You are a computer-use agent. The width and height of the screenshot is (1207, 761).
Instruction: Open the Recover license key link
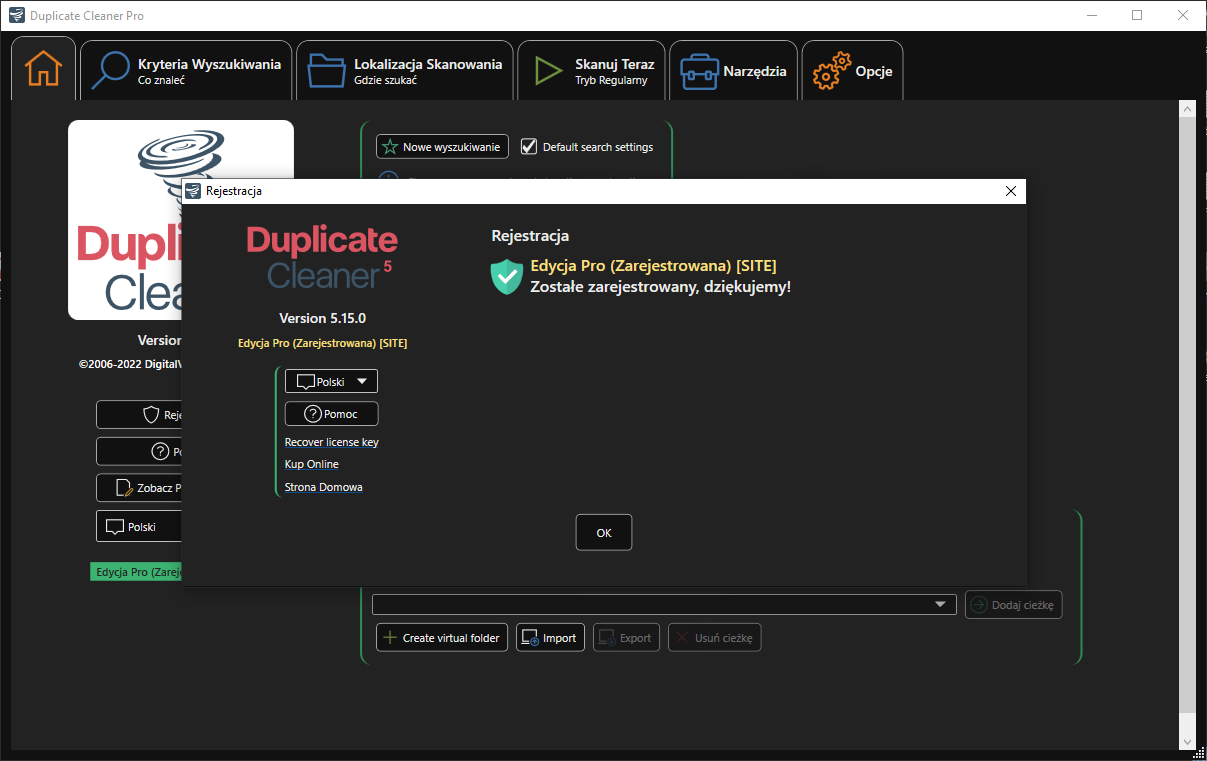[331, 442]
